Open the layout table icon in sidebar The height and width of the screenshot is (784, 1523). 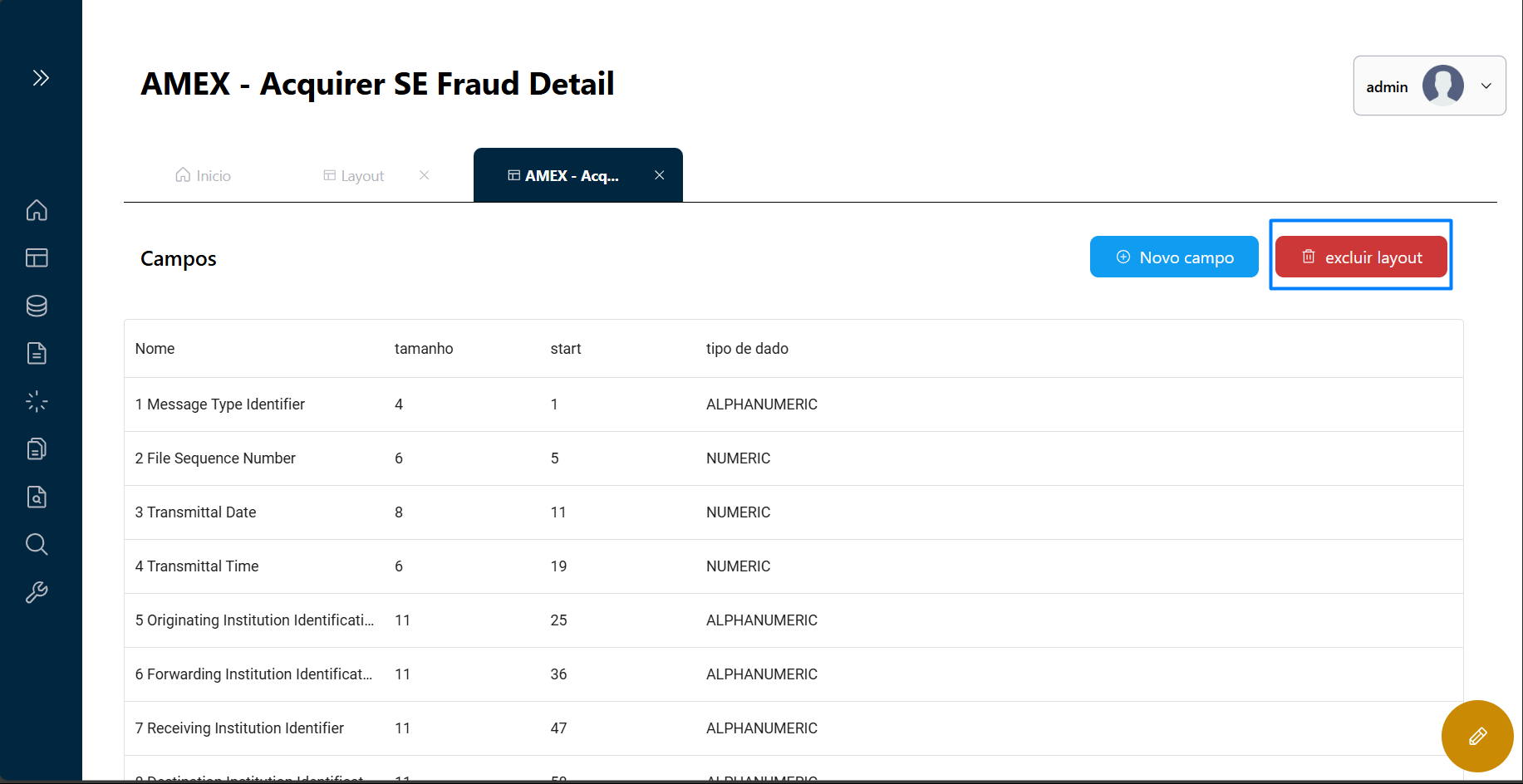point(37,258)
